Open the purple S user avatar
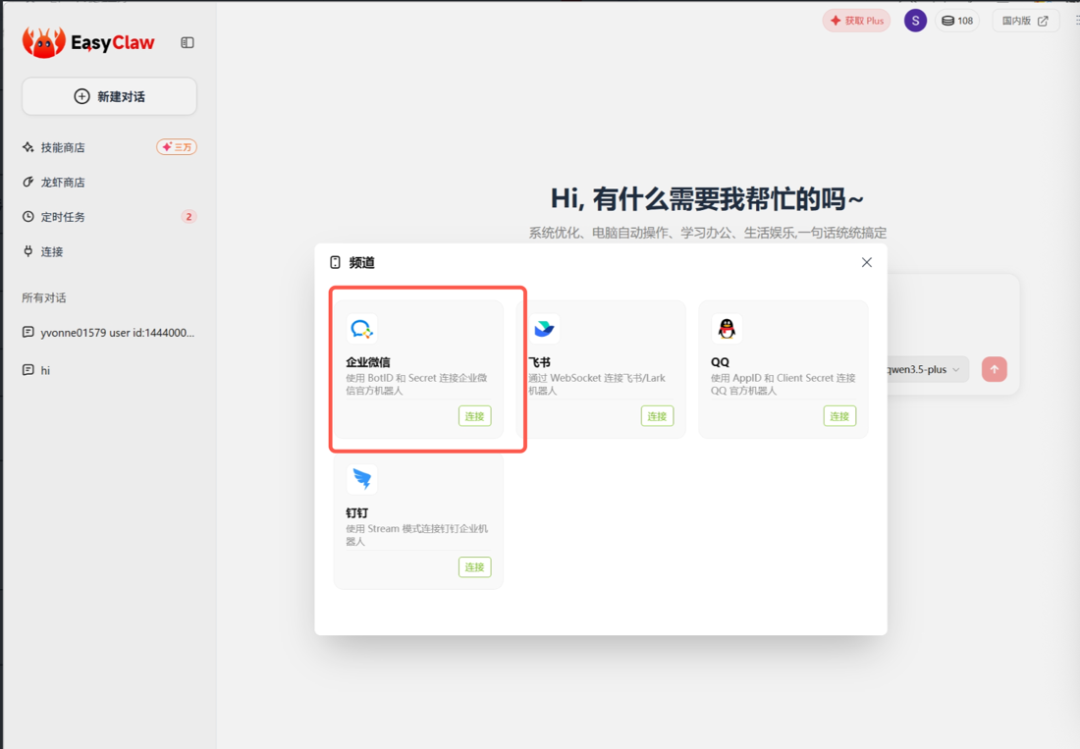This screenshot has width=1080, height=749. pos(915,20)
